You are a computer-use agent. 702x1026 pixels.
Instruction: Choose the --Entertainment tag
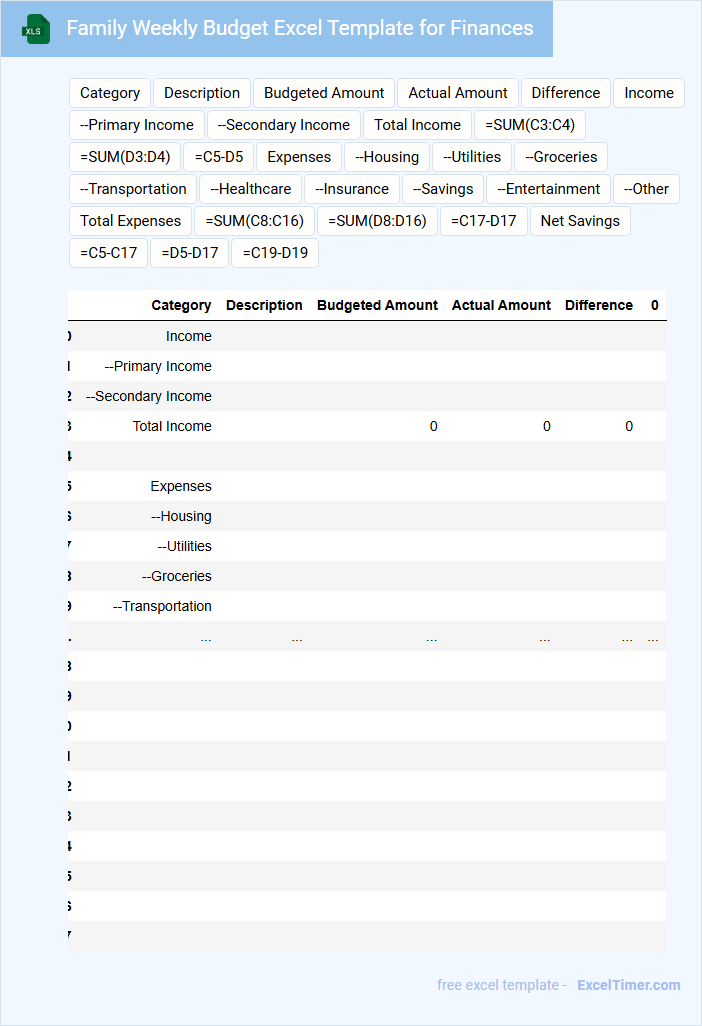tap(548, 189)
